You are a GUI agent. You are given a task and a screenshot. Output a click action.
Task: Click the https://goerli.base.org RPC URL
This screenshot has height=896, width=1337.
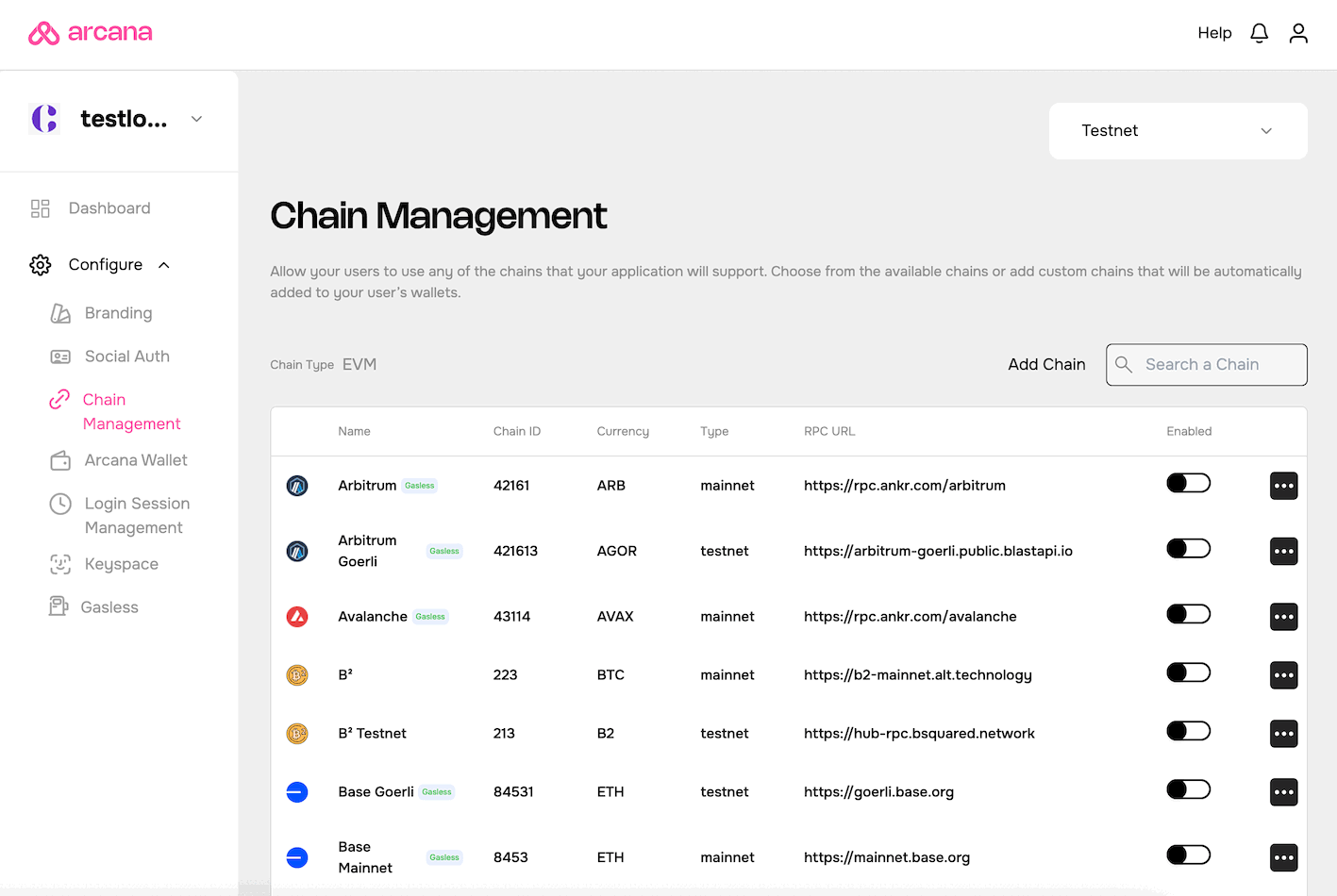coord(878,792)
